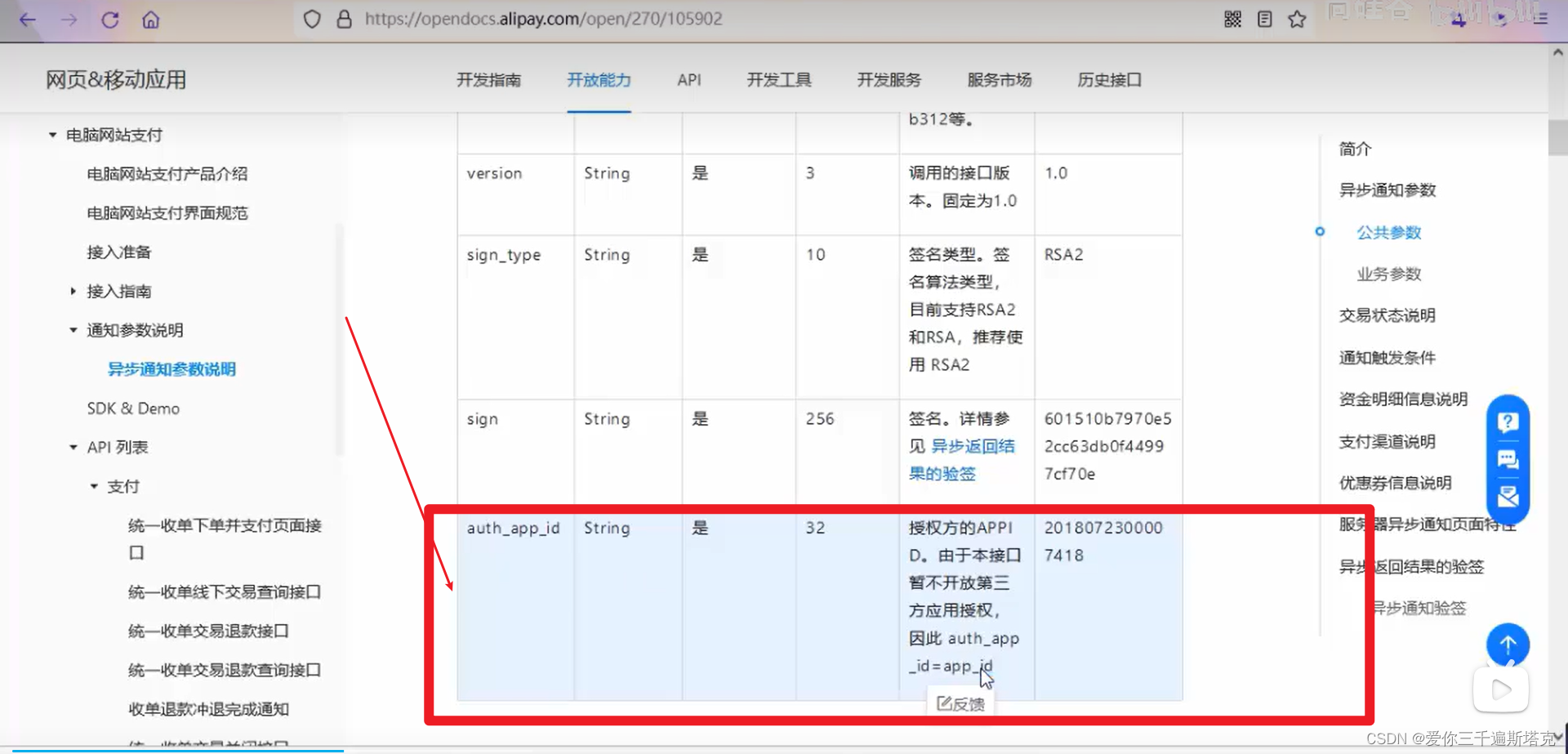Screen dimensions: 1568x754
Task: Jump to 交易状态说明 in page outline
Action: [1388, 315]
